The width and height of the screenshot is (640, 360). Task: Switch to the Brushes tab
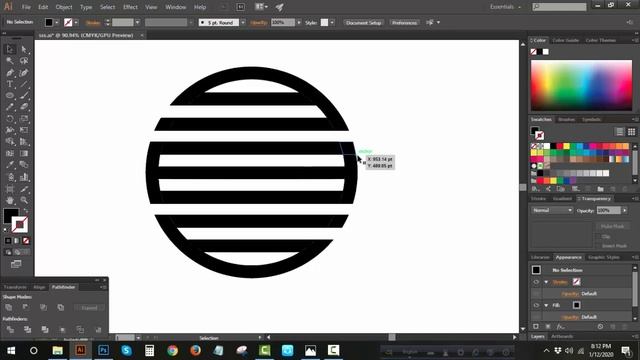tap(567, 120)
